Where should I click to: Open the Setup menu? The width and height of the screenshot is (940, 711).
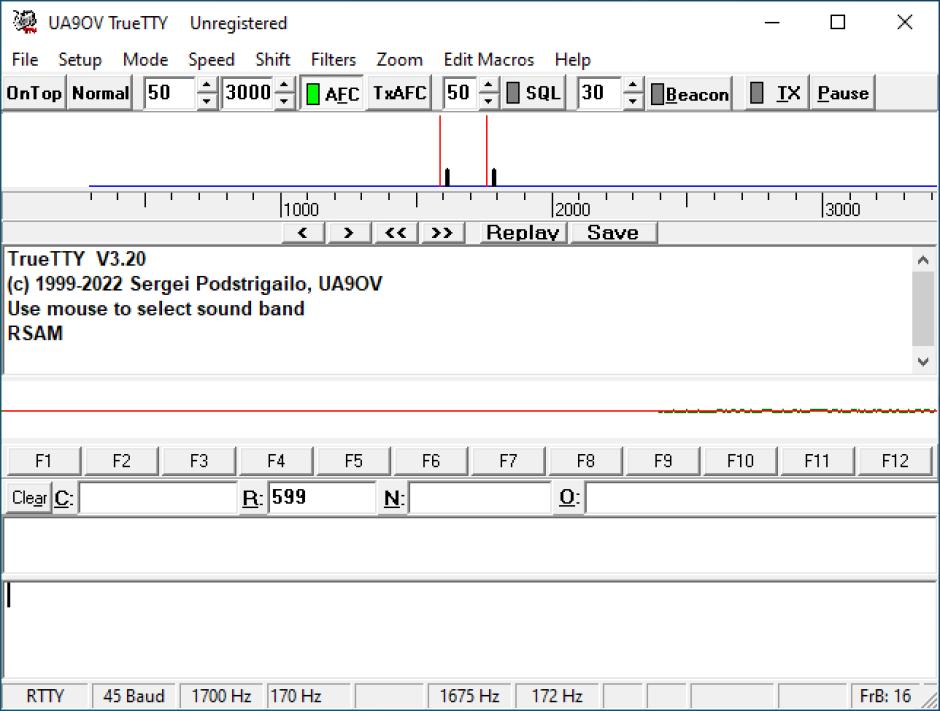pyautogui.click(x=80, y=59)
